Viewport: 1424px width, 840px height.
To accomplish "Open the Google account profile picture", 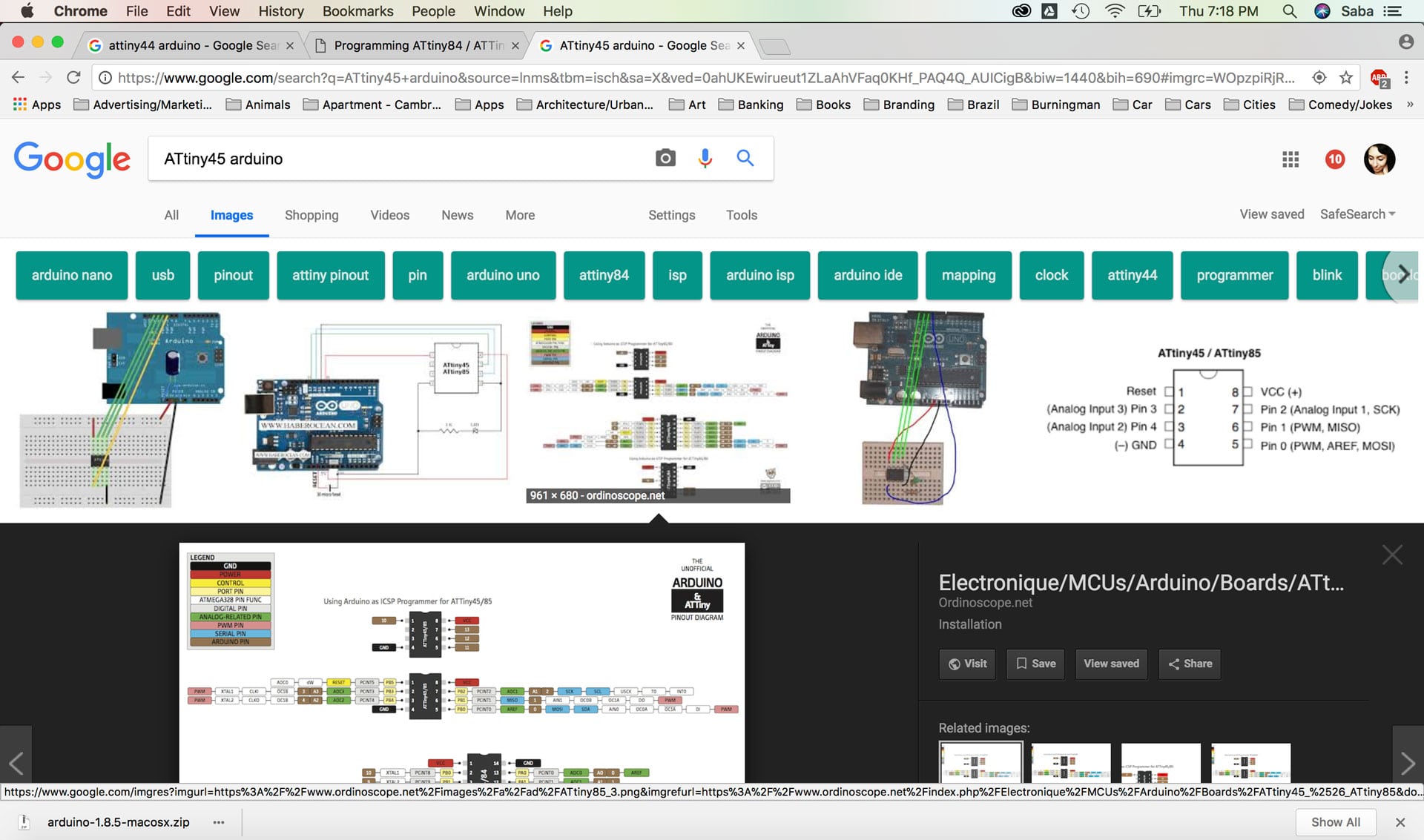I will 1379,159.
